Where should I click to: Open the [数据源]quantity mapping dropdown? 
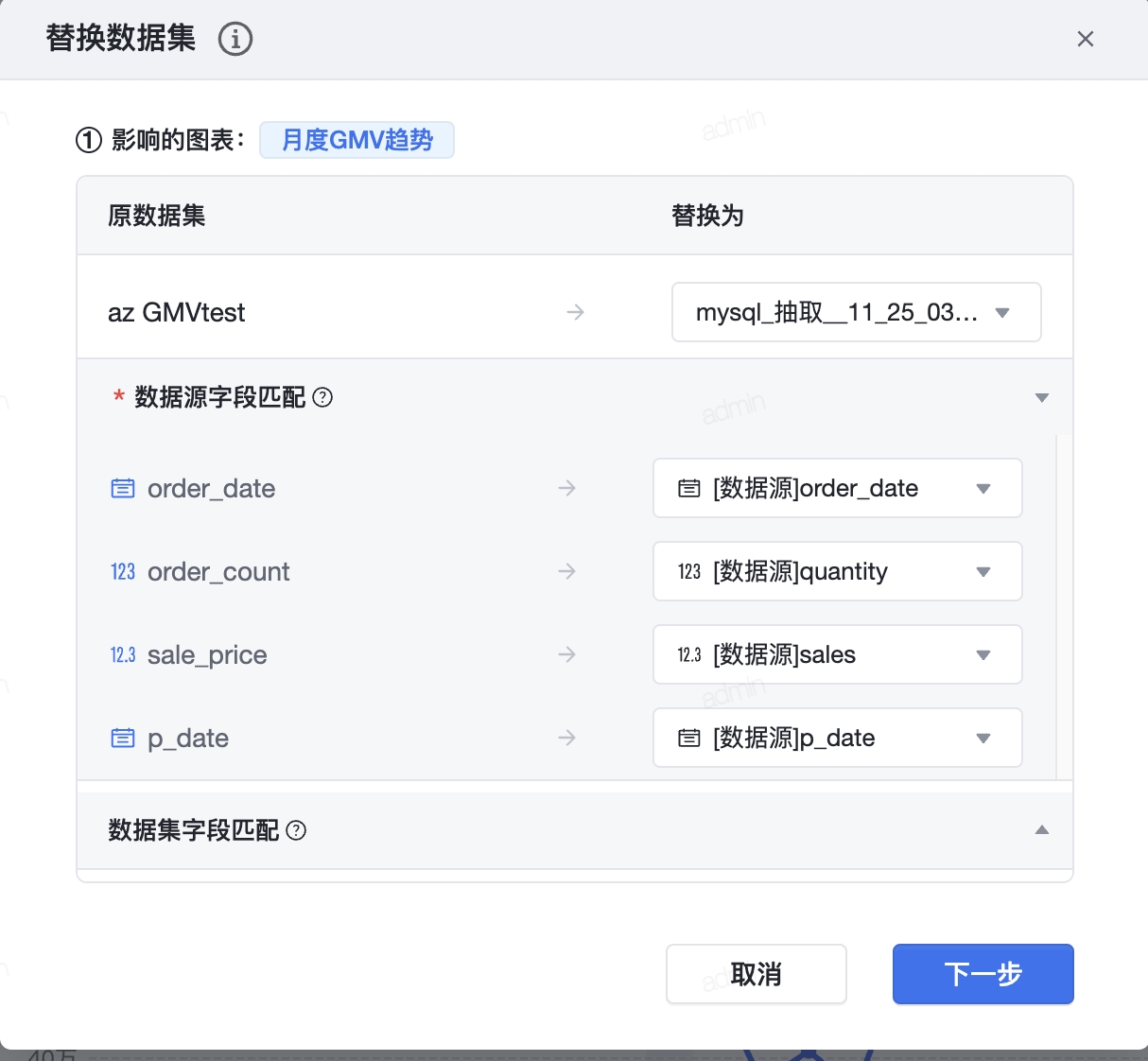pyautogui.click(x=837, y=572)
